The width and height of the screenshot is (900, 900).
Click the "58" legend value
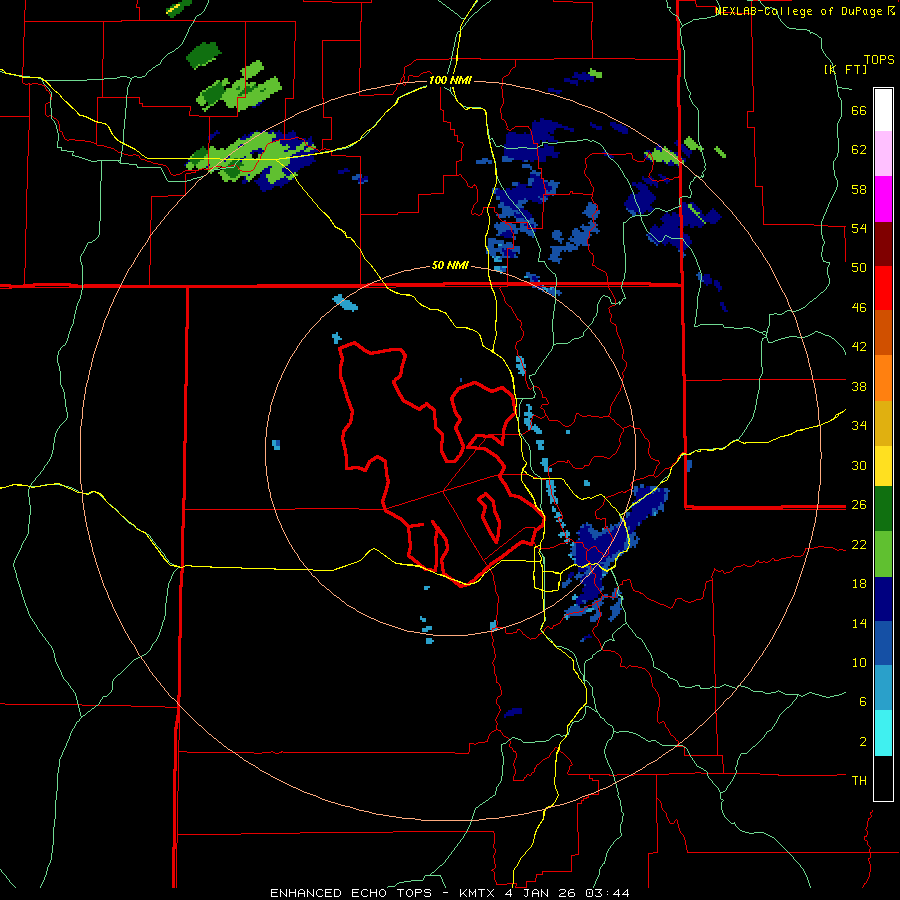[x=859, y=189]
